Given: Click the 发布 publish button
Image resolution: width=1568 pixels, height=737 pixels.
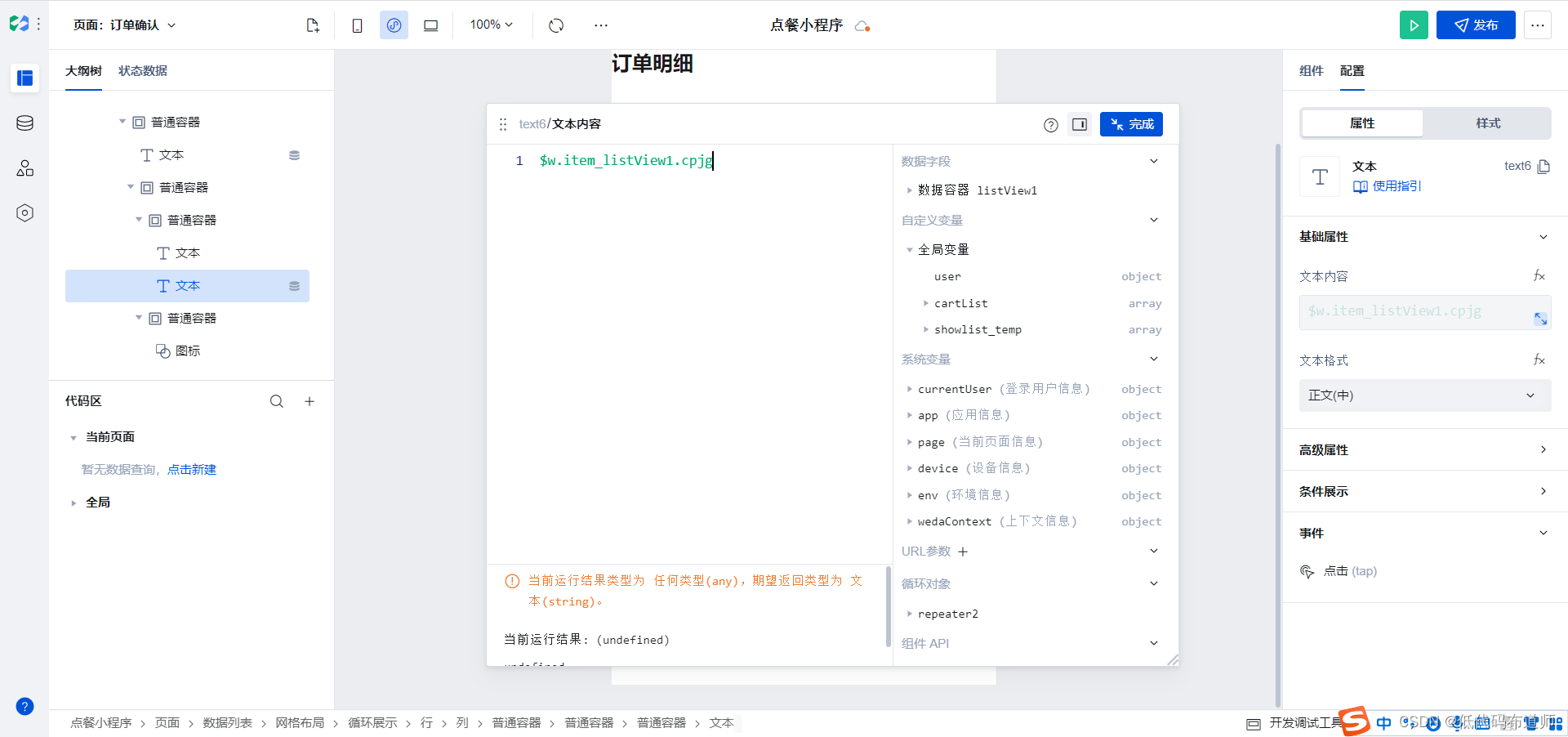Looking at the screenshot, I should (1476, 25).
